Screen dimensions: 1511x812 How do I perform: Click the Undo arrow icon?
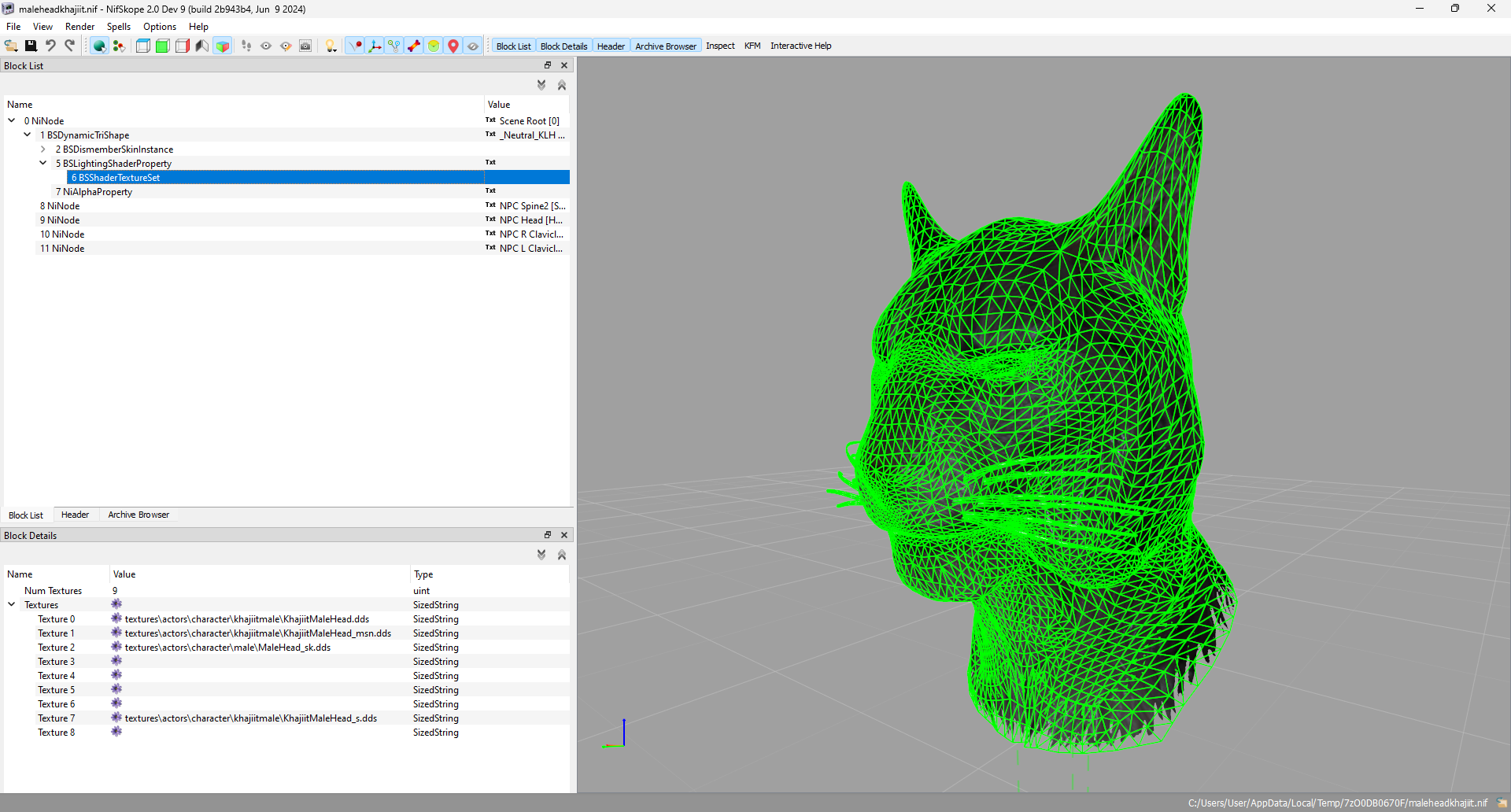(50, 46)
